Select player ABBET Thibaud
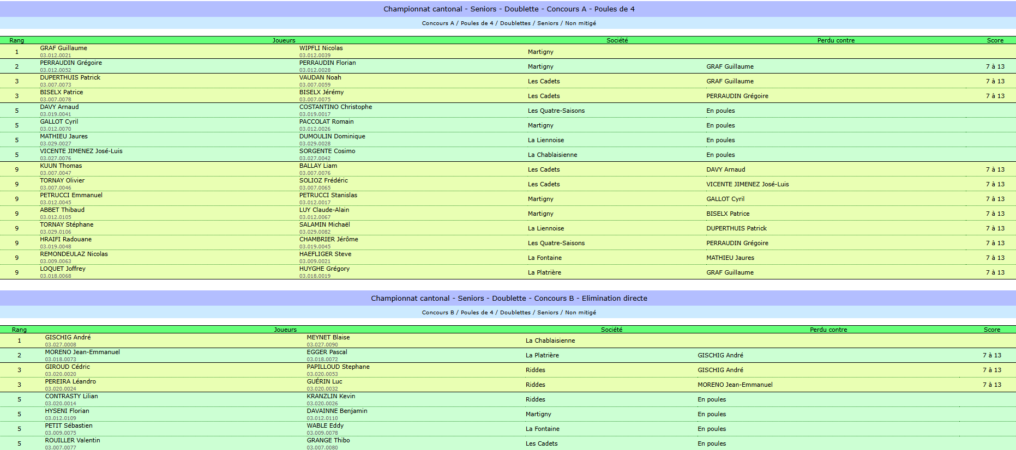This screenshot has height=450, width=1016. coord(62,210)
